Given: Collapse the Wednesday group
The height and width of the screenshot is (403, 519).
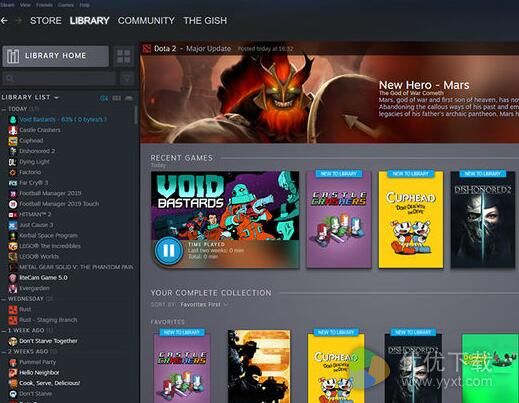Looking at the screenshot, I should click(x=4, y=299).
